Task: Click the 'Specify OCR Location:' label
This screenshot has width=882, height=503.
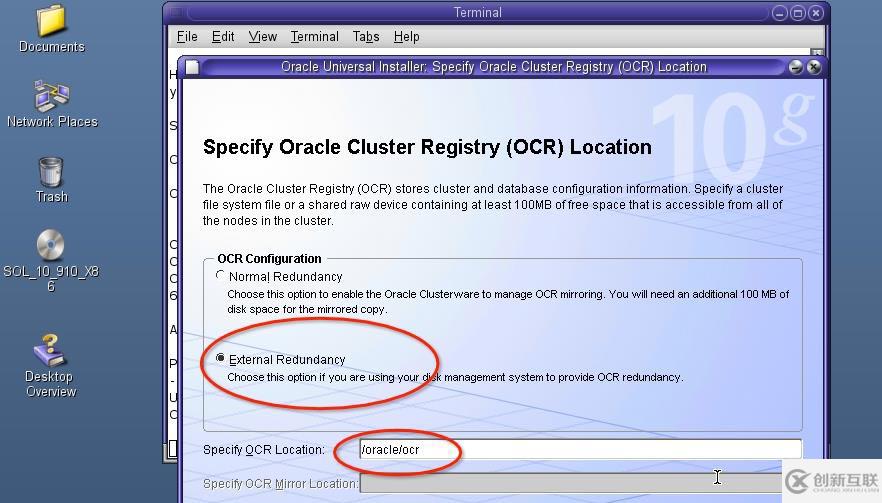Action: [264, 450]
